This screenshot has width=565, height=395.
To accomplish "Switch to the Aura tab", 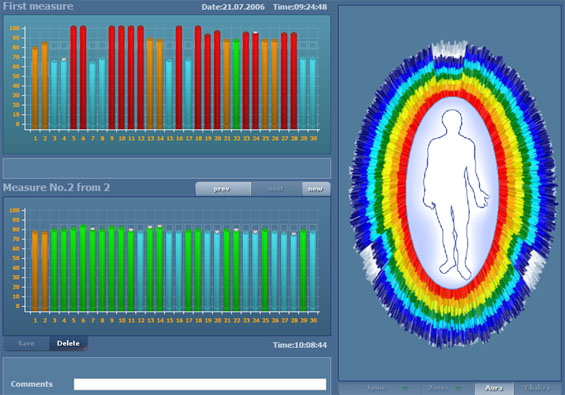I will point(494,388).
